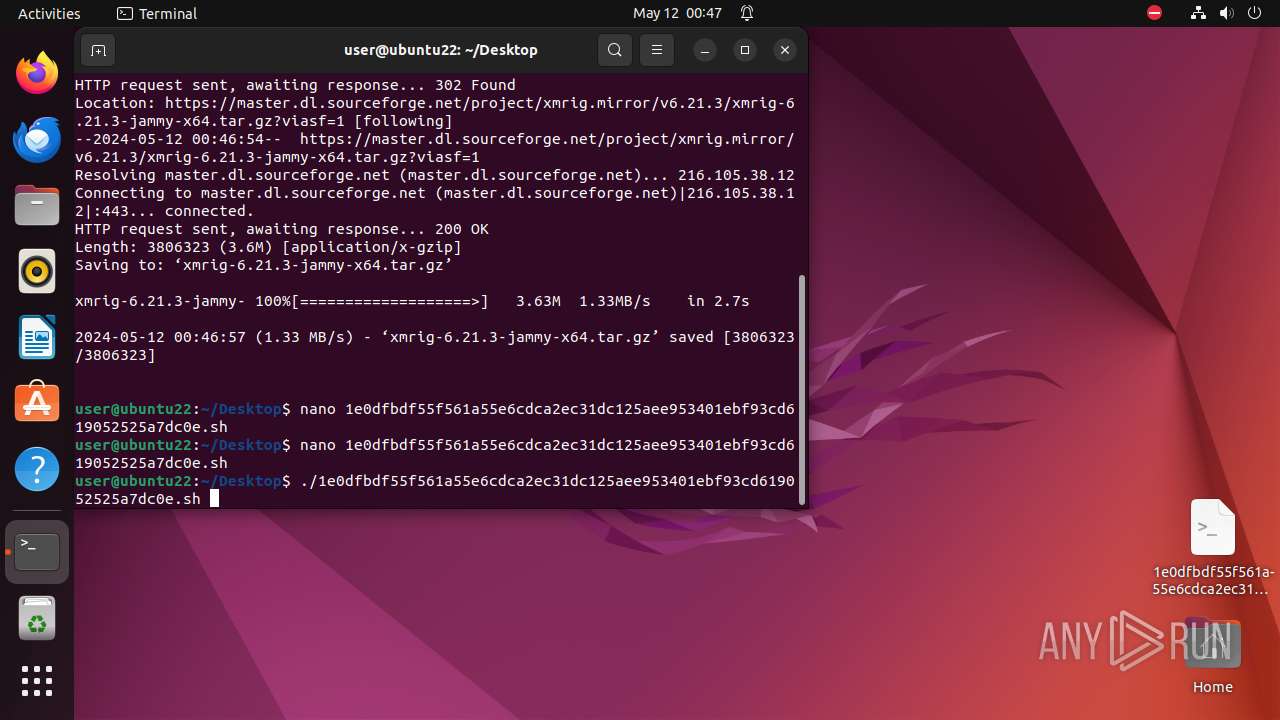
Task: Launch Firefox from the dock
Action: [37, 73]
